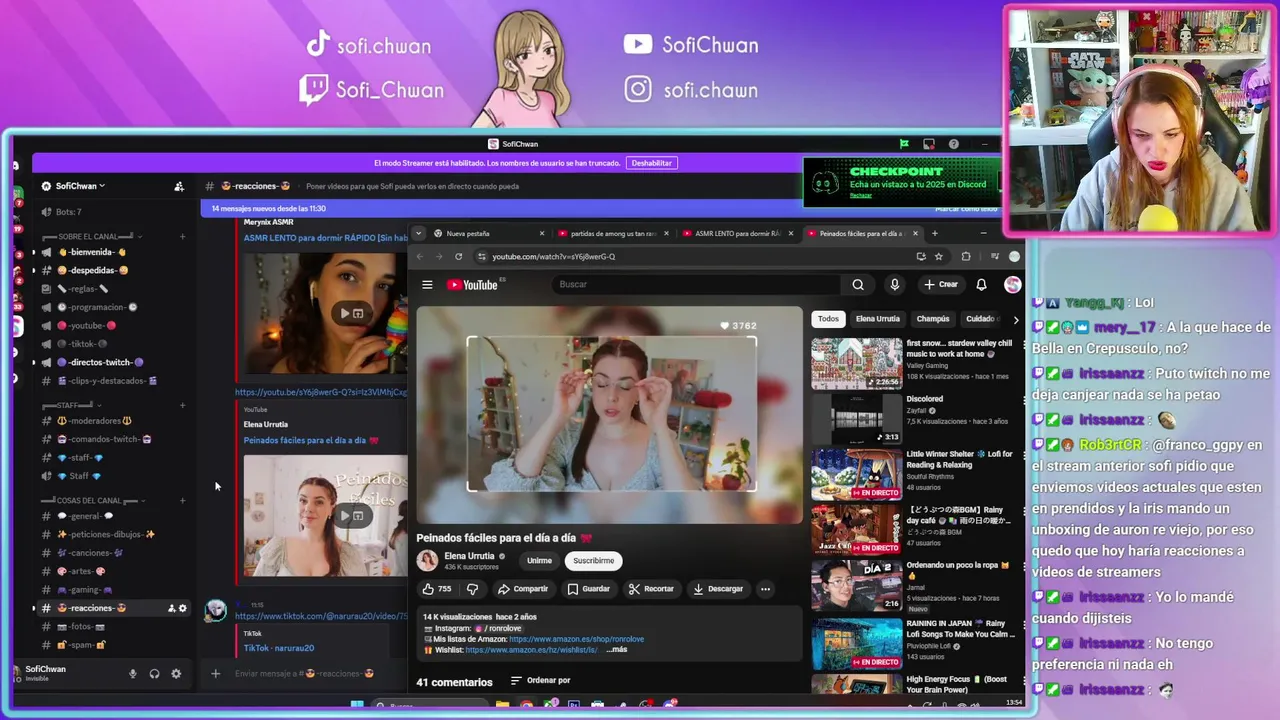Screen dimensions: 1280x720
Task: Click the YouTube search magnifier button
Action: point(858,285)
